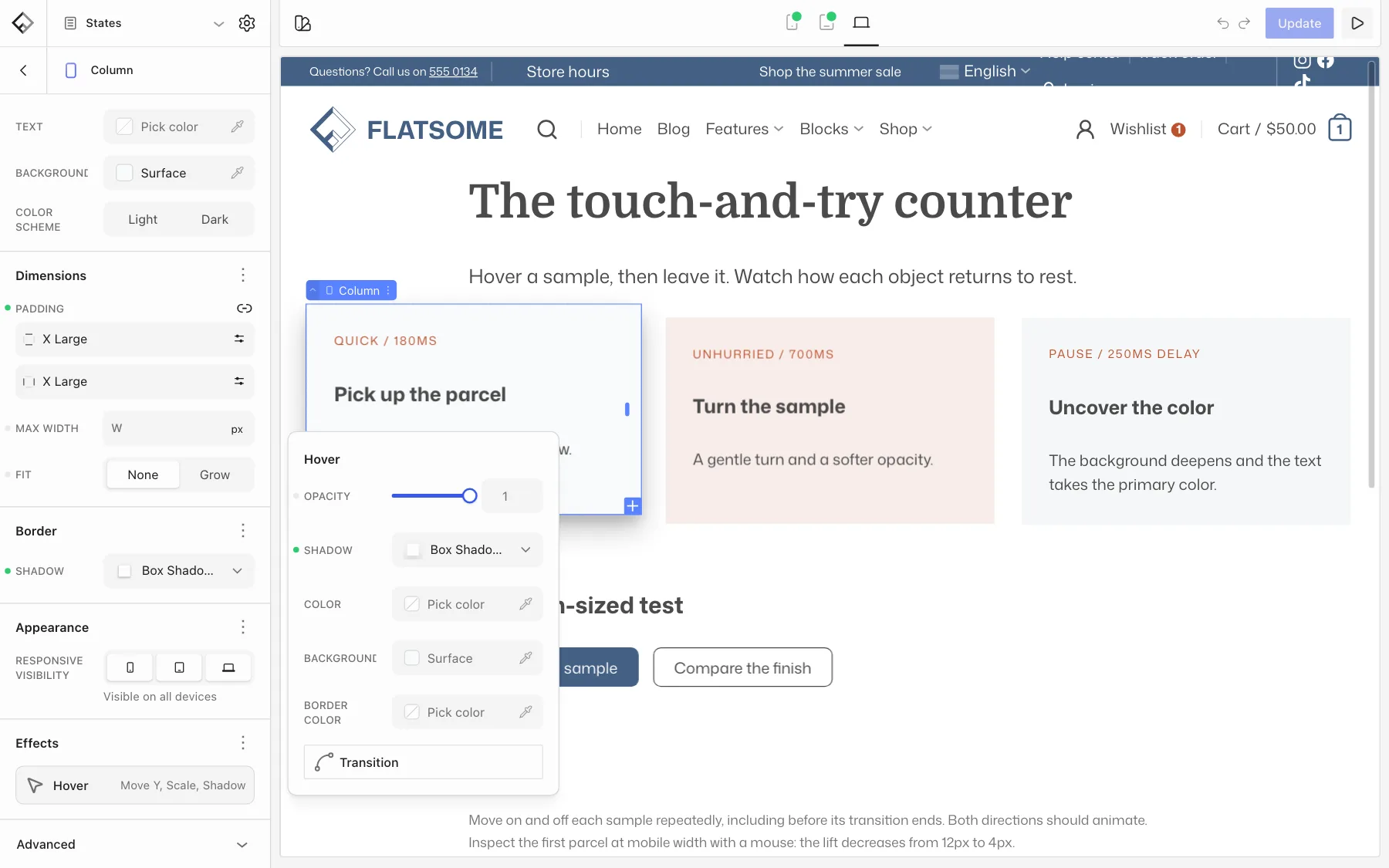
Task: Toggle mobile responsive visibility
Action: click(130, 667)
